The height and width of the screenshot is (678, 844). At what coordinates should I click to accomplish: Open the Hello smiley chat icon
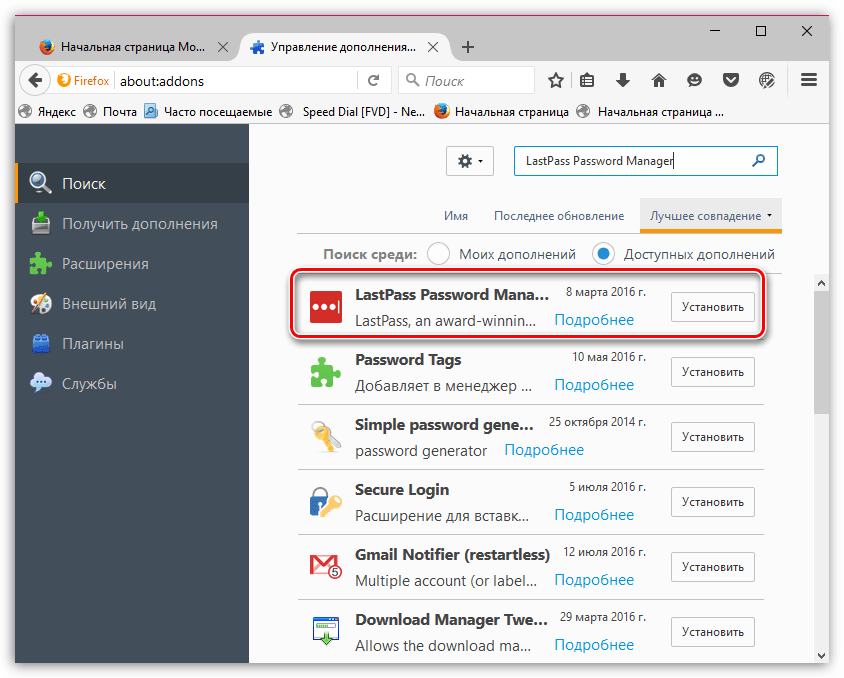[x=694, y=81]
